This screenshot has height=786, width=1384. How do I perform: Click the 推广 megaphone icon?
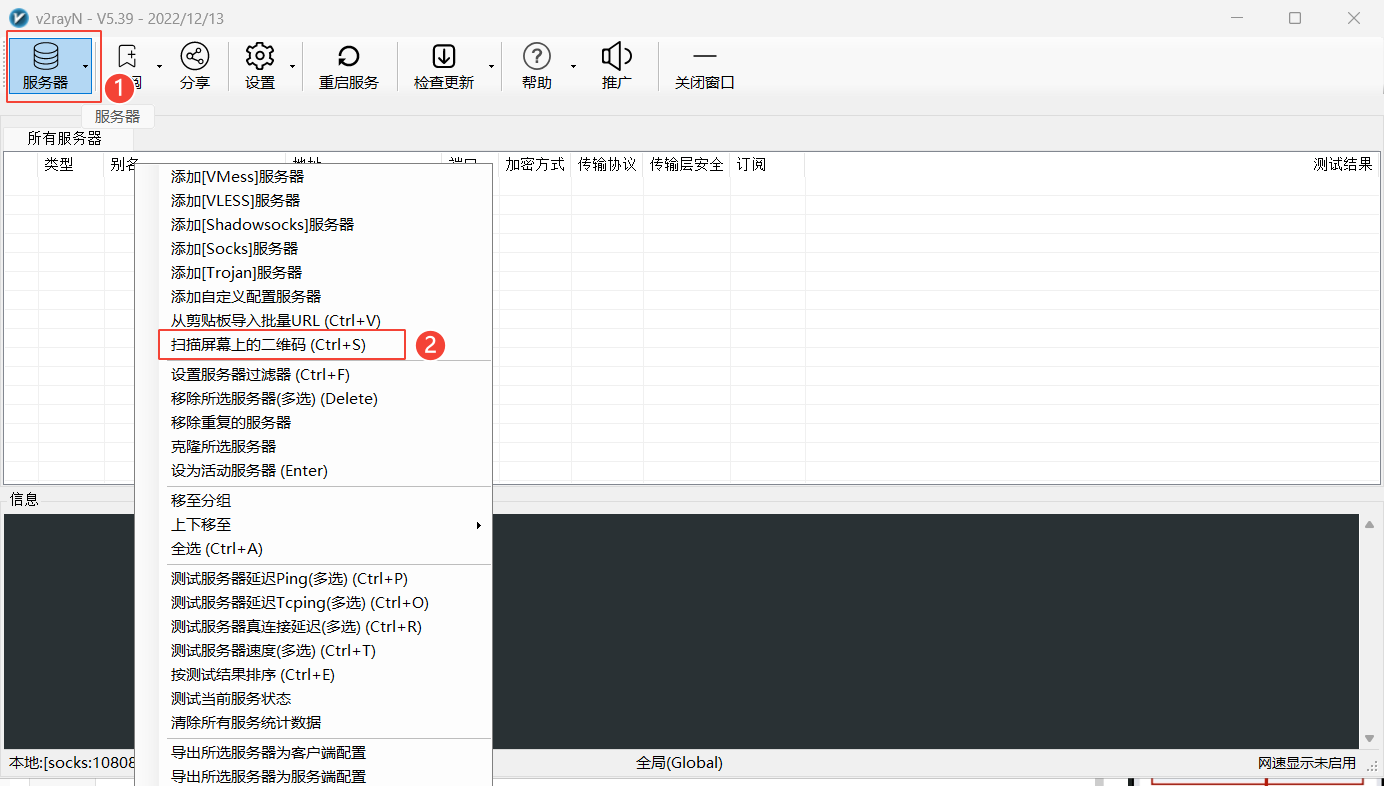617,57
